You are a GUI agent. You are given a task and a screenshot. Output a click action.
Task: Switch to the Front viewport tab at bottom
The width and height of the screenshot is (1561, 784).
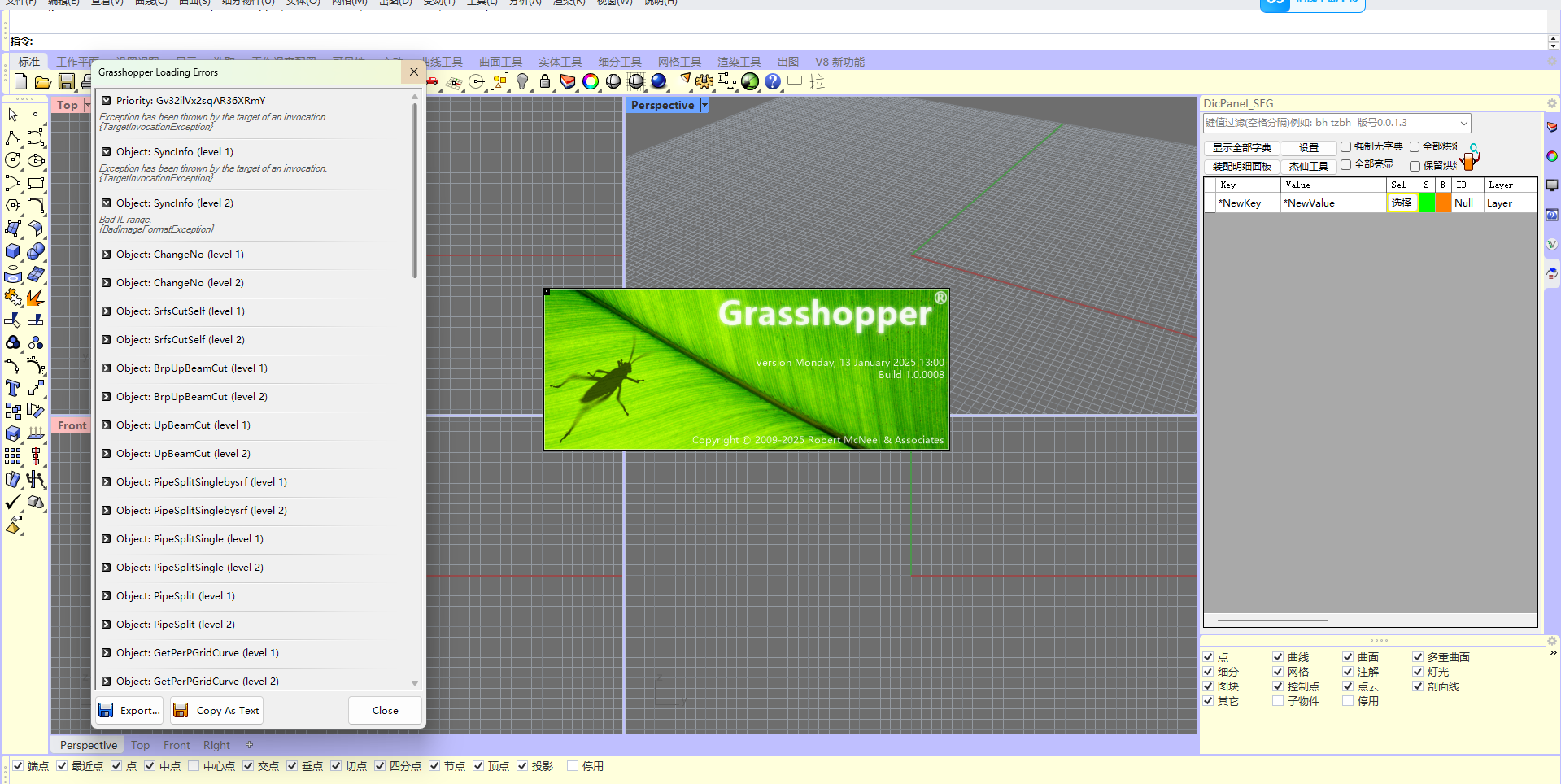coord(177,746)
